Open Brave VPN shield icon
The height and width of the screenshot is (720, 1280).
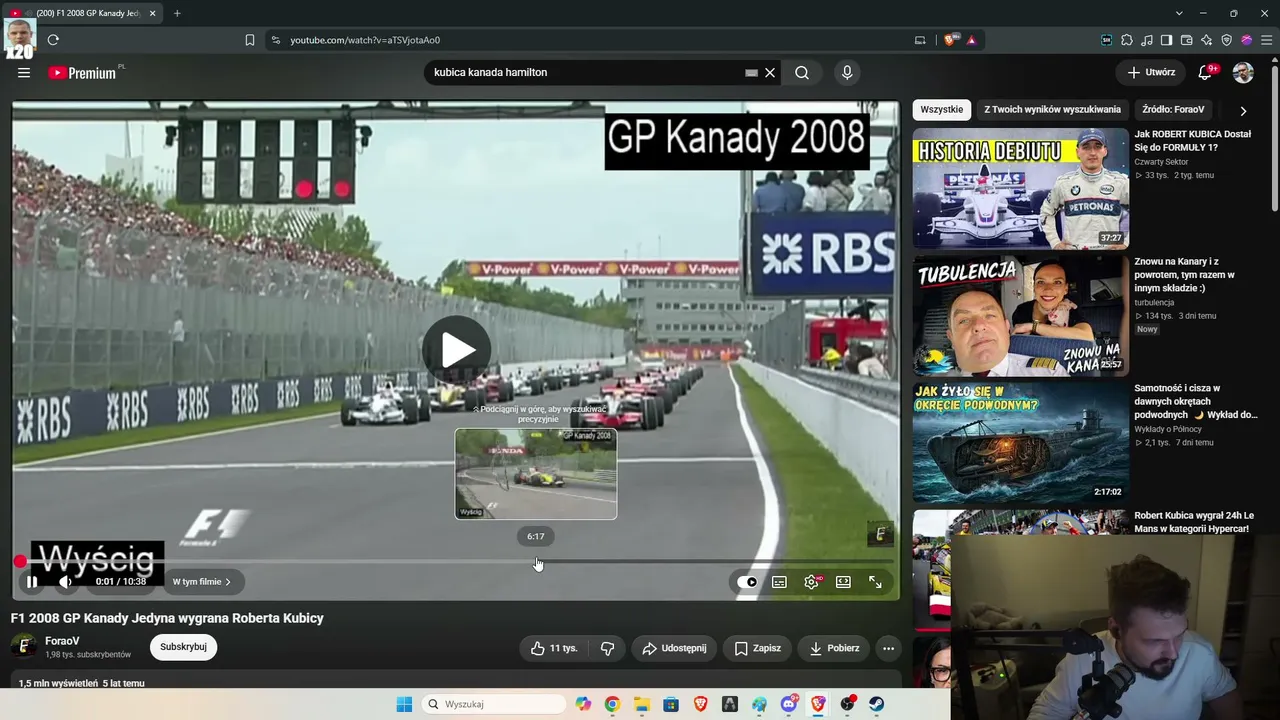pyautogui.click(x=1227, y=40)
